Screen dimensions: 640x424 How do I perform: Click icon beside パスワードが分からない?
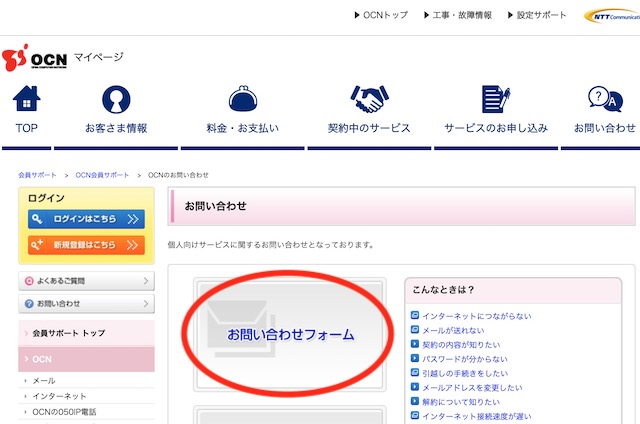click(x=415, y=358)
